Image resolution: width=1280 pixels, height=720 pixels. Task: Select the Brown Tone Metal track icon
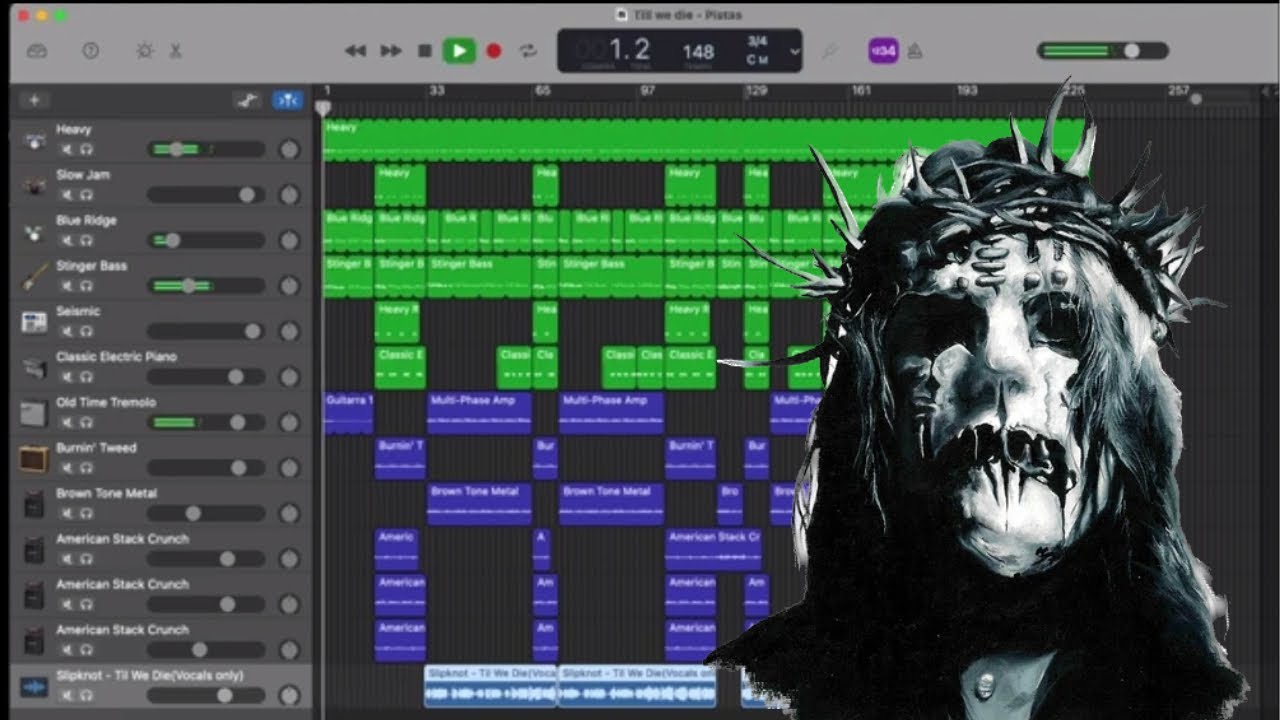pos(35,504)
